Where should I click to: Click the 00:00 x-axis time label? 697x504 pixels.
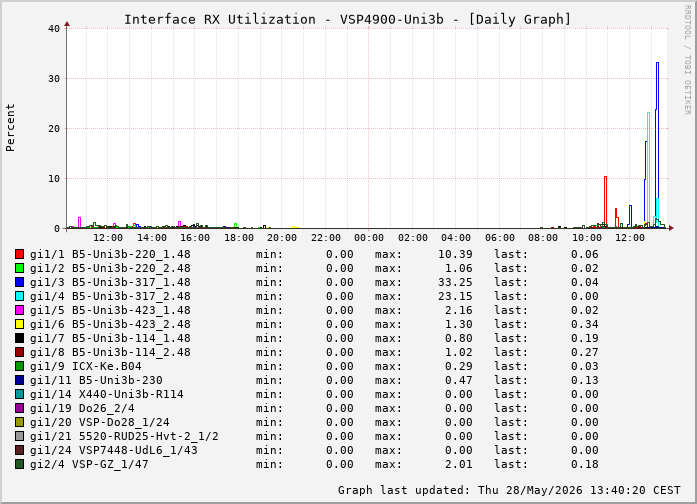coord(369,238)
